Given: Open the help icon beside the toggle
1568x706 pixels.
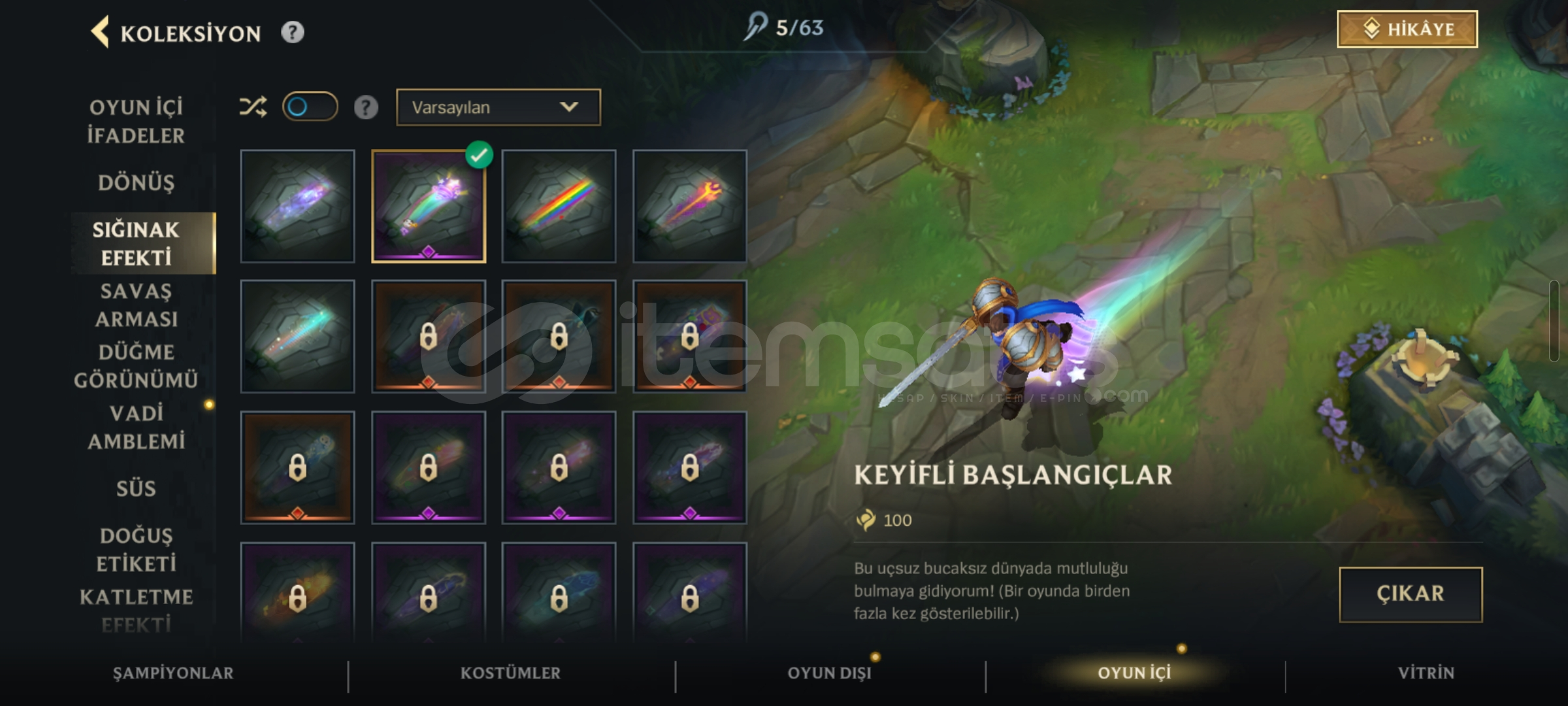Looking at the screenshot, I should coord(366,107).
